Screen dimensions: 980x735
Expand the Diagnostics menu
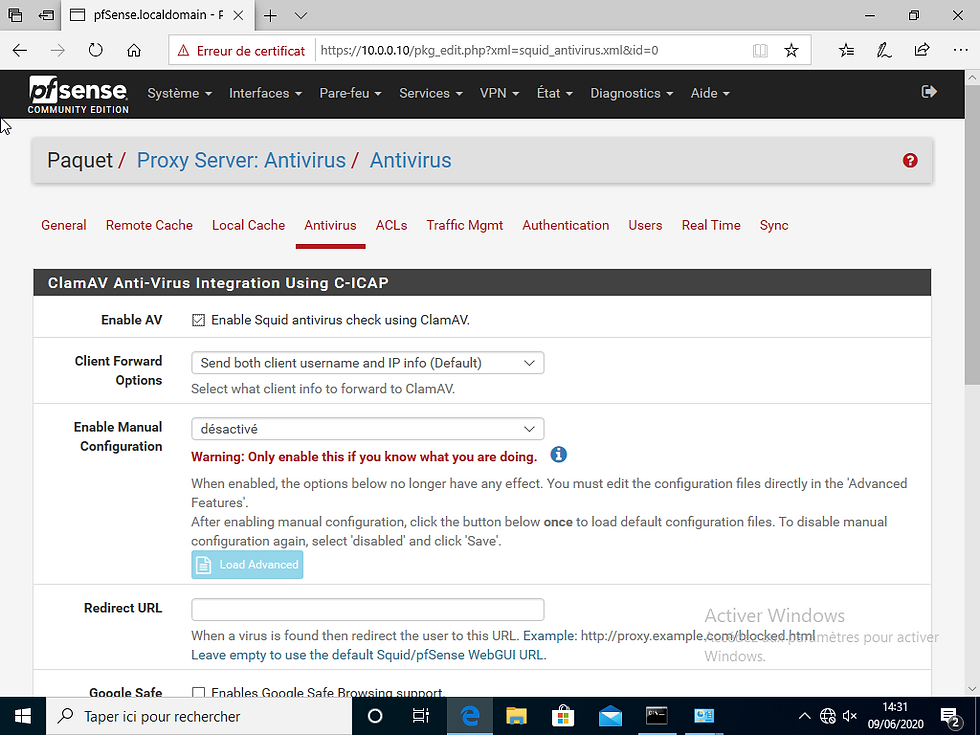point(631,93)
